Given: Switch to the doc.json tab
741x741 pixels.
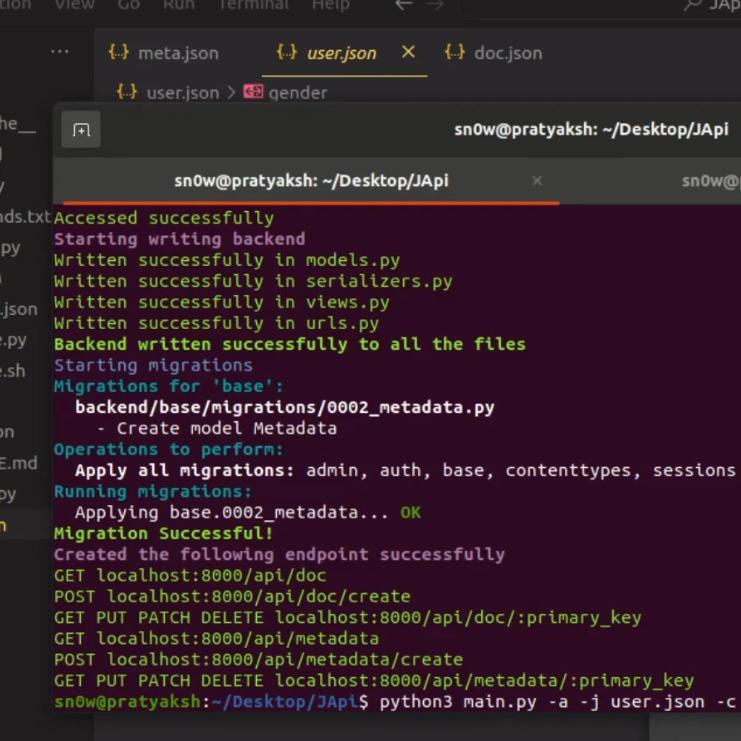Looking at the screenshot, I should click(507, 53).
